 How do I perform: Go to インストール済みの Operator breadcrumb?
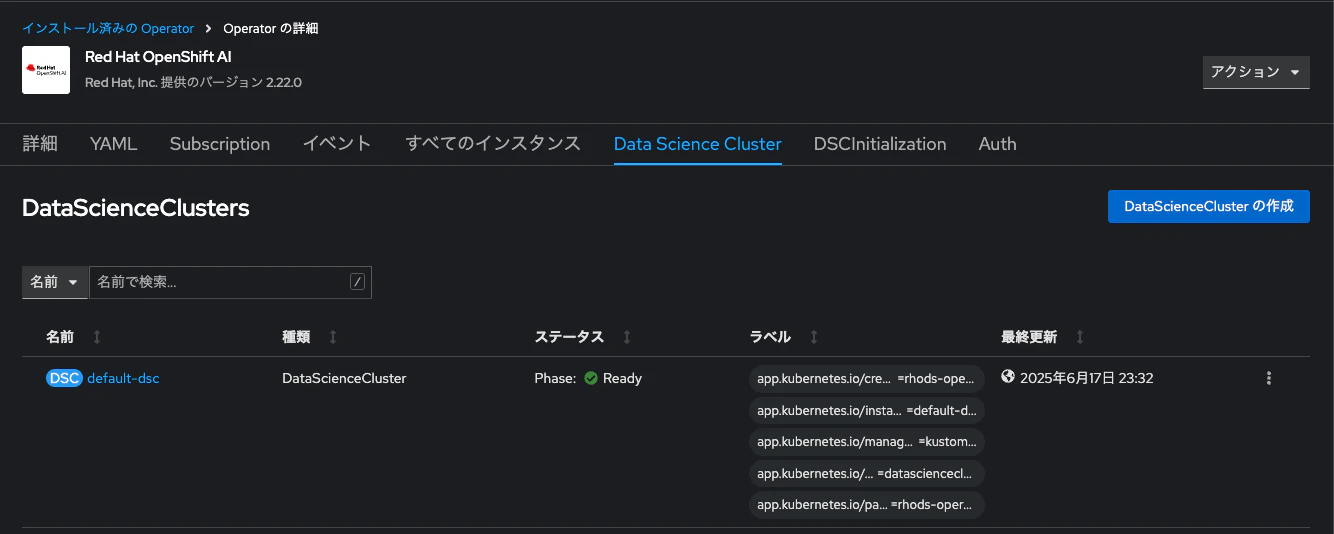(x=108, y=28)
